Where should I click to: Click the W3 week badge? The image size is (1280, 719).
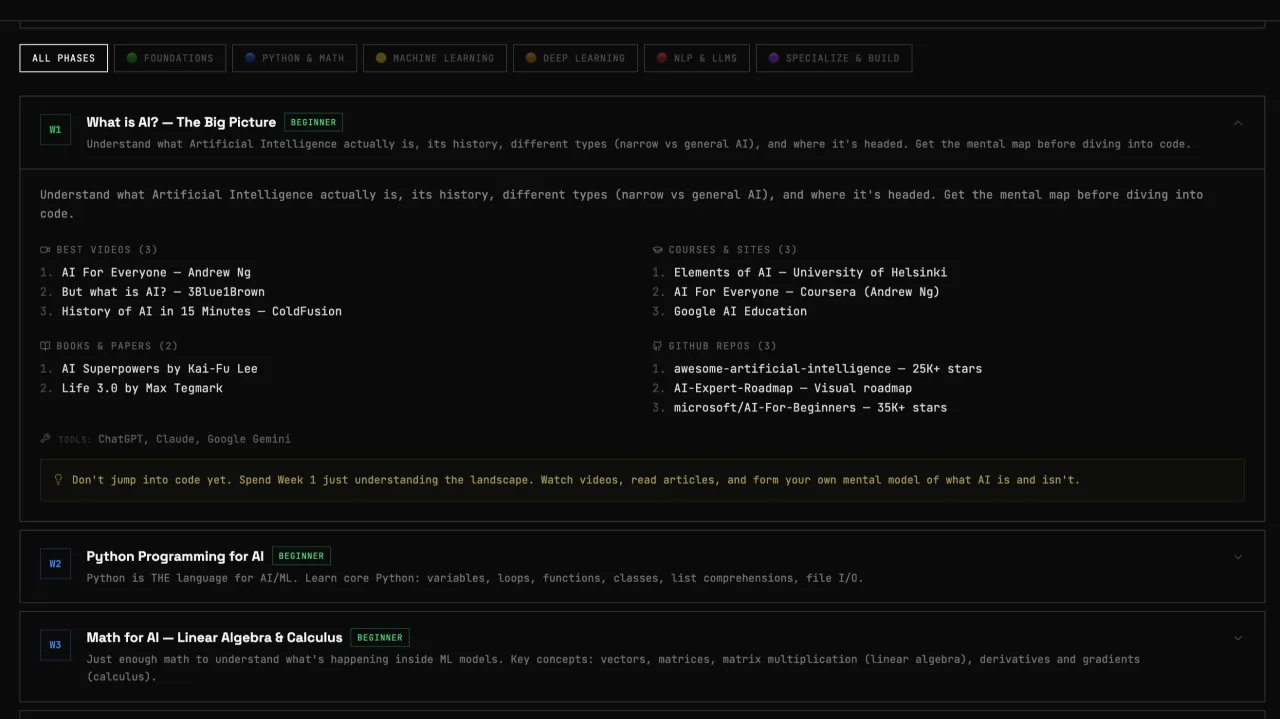pos(55,645)
